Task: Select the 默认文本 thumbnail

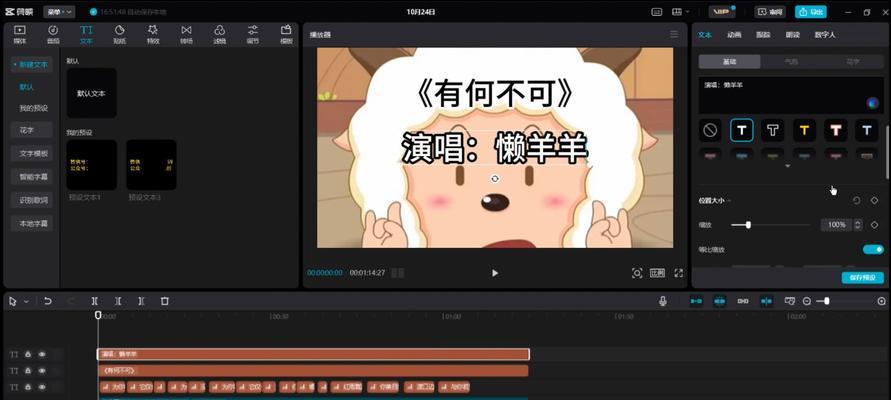Action: tap(91, 93)
